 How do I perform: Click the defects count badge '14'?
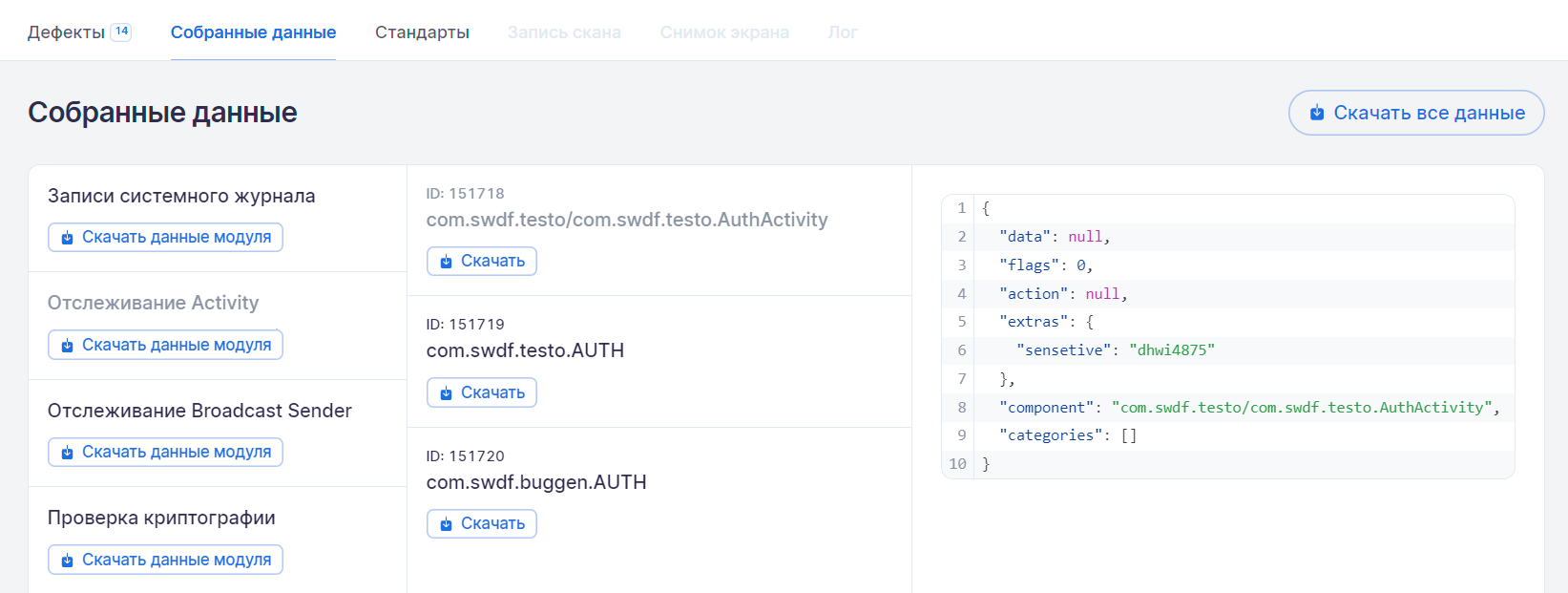pos(121,32)
